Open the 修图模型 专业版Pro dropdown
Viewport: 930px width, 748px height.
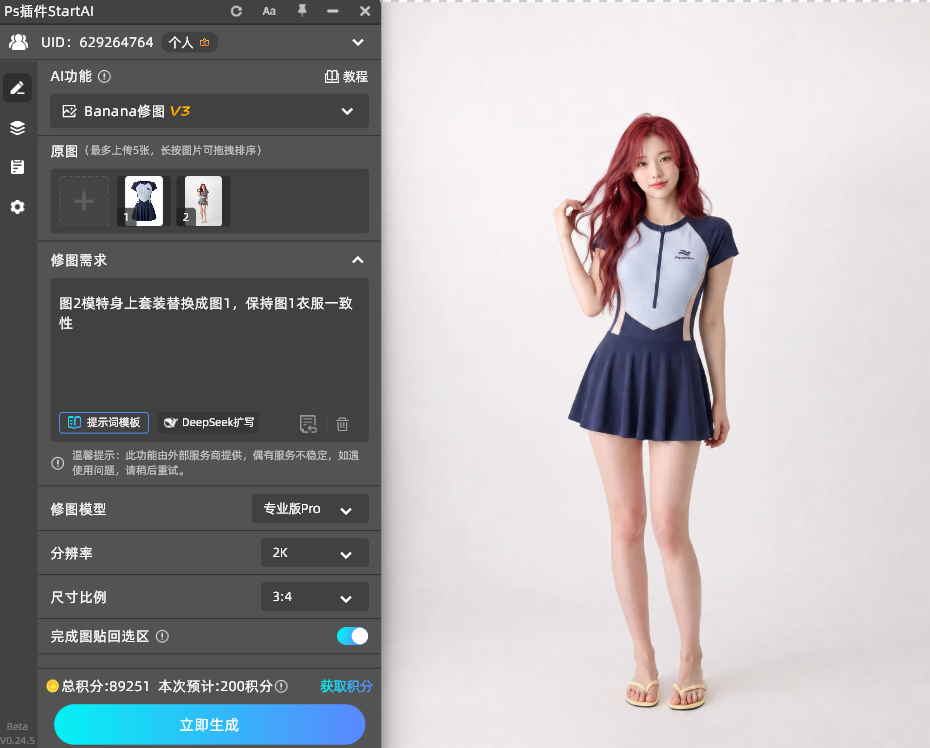(x=310, y=509)
